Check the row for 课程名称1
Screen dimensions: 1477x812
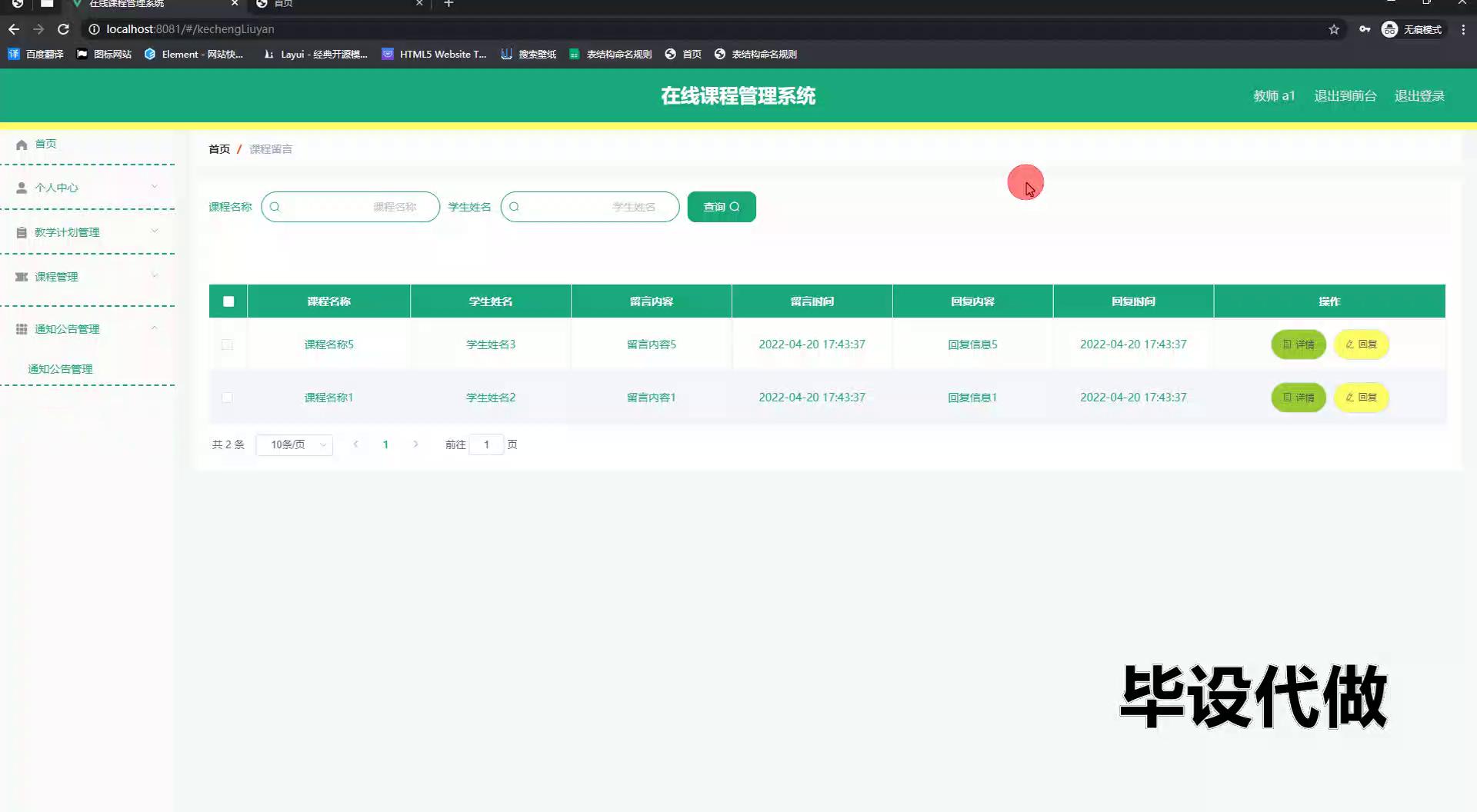[227, 398]
